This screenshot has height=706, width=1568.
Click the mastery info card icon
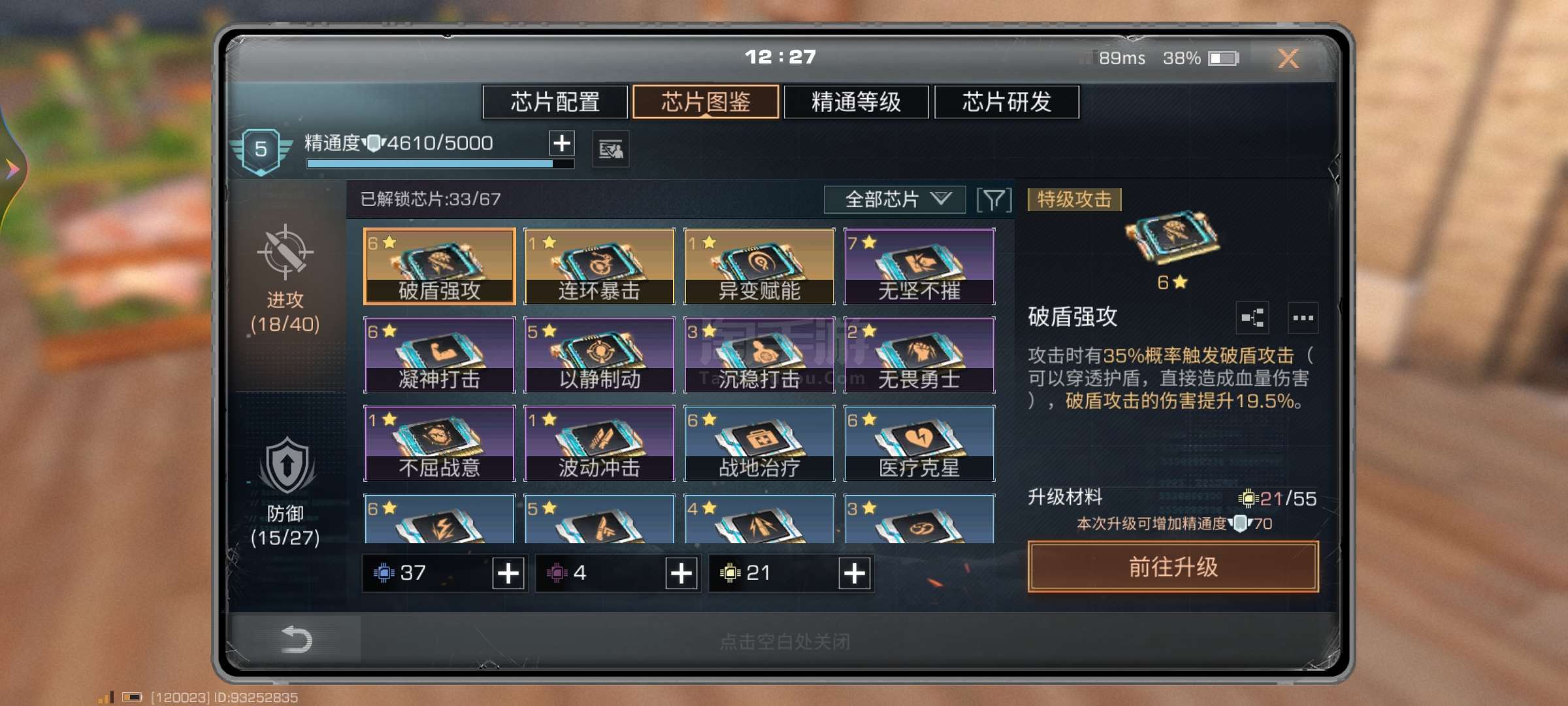click(611, 150)
